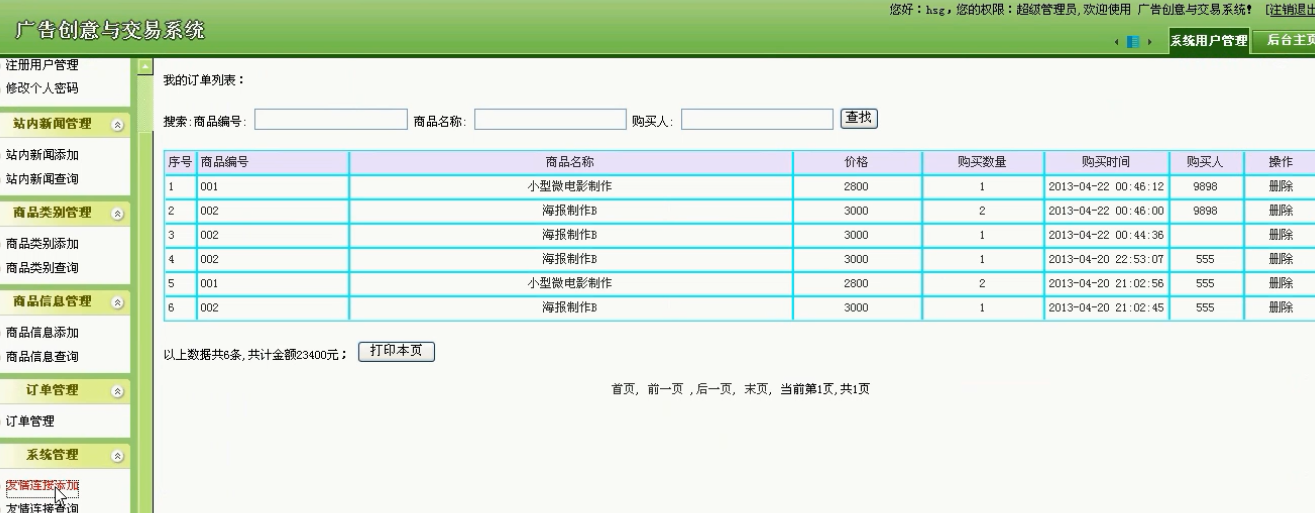
Task: Open 友情连接查询 in sidebar
Action: click(42, 507)
